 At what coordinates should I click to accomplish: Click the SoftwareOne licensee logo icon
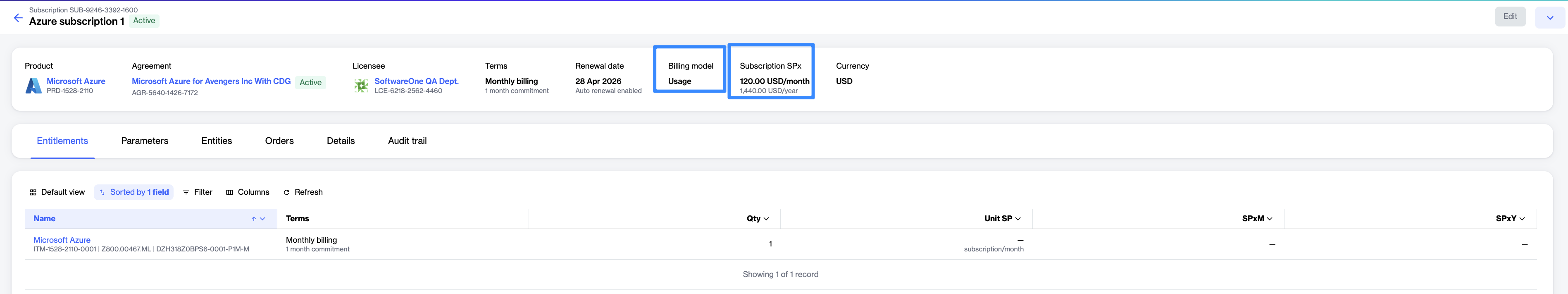click(x=361, y=86)
